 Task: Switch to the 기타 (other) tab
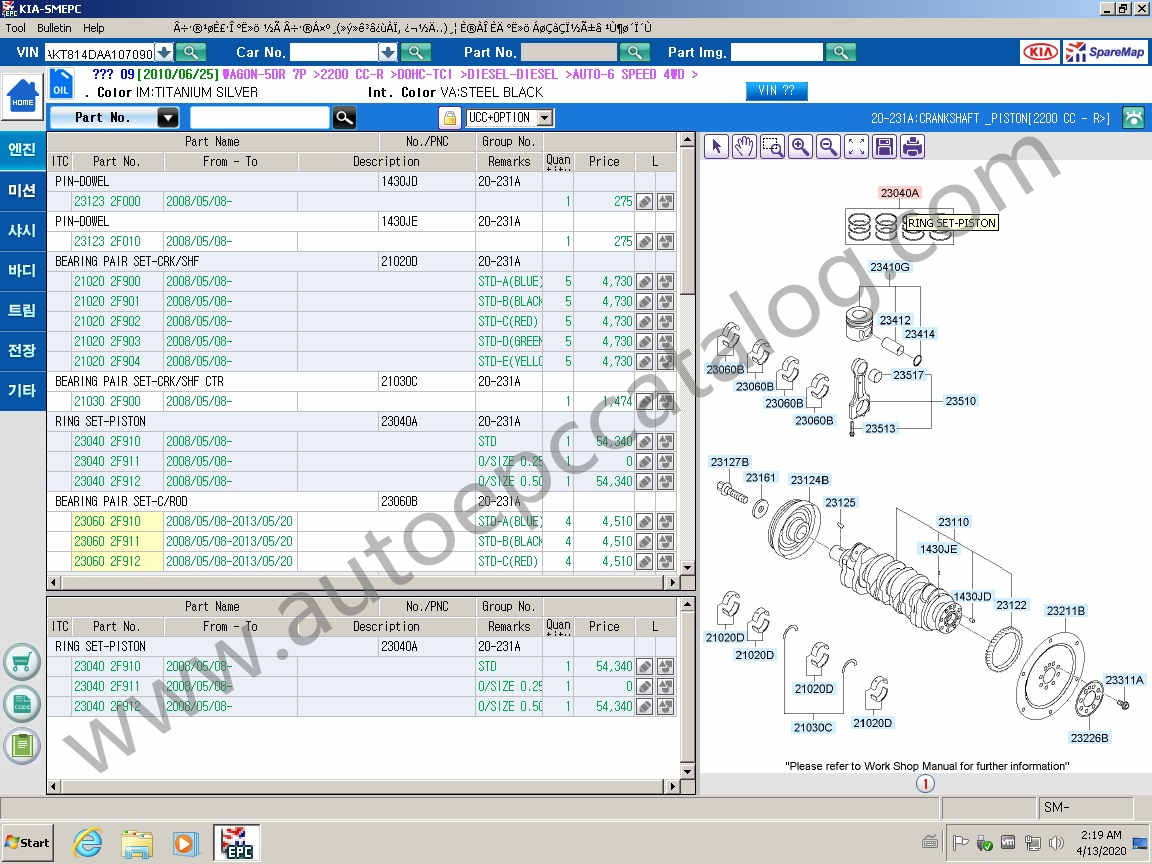coord(22,391)
